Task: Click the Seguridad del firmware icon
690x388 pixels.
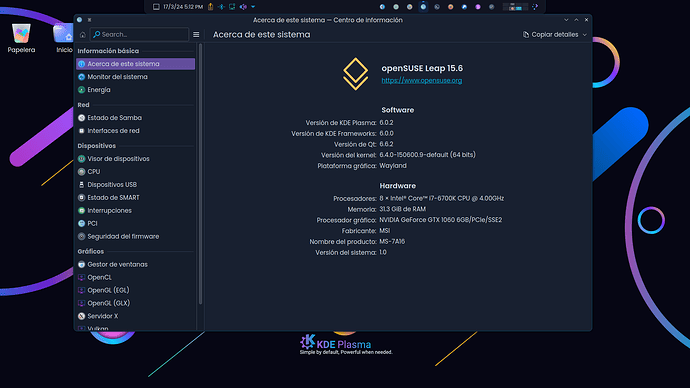Action: tap(81, 237)
